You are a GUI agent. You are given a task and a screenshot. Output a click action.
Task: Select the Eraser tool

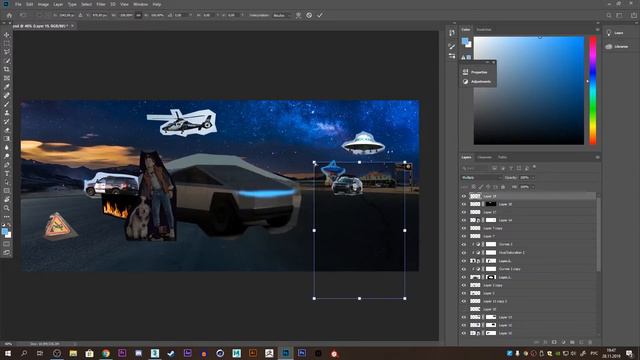pos(7,130)
